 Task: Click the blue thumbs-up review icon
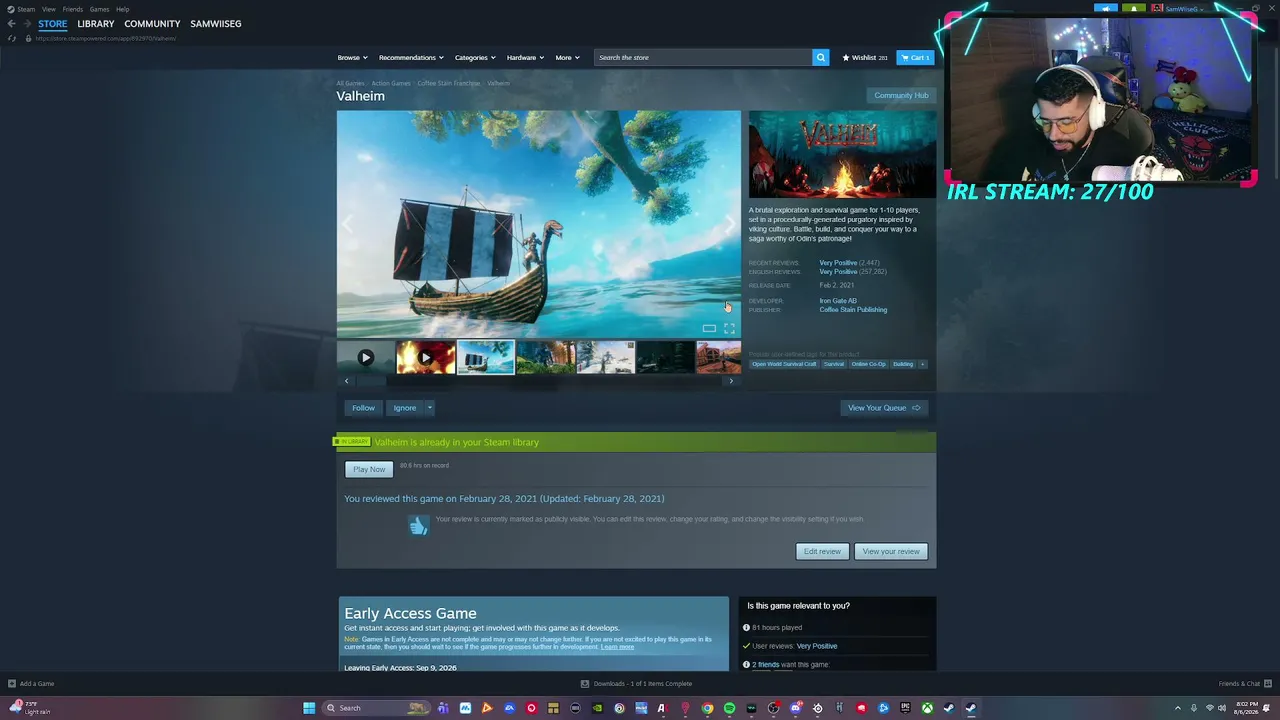click(418, 525)
